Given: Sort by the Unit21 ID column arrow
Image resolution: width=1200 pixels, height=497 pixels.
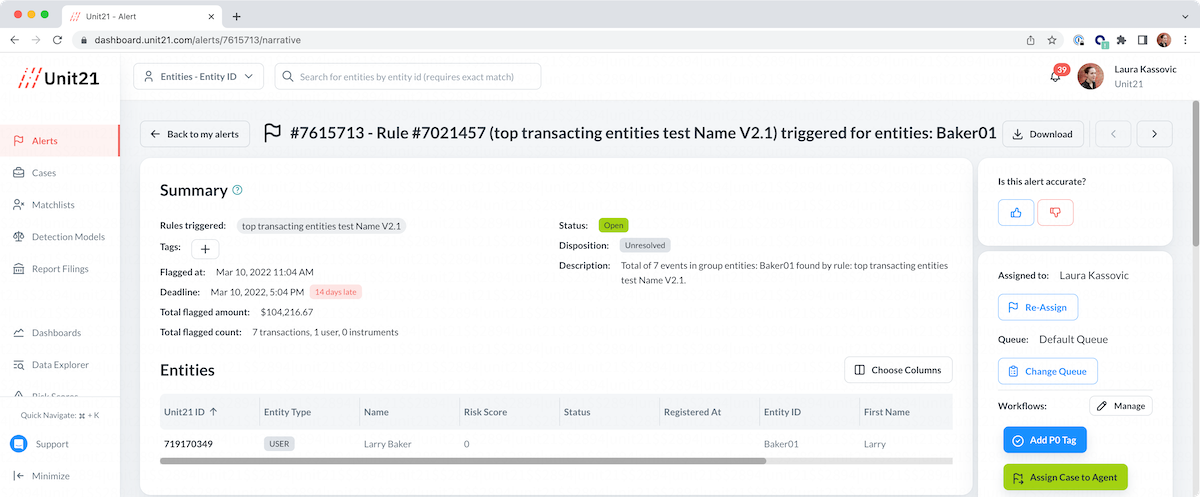Looking at the screenshot, I should click(213, 411).
